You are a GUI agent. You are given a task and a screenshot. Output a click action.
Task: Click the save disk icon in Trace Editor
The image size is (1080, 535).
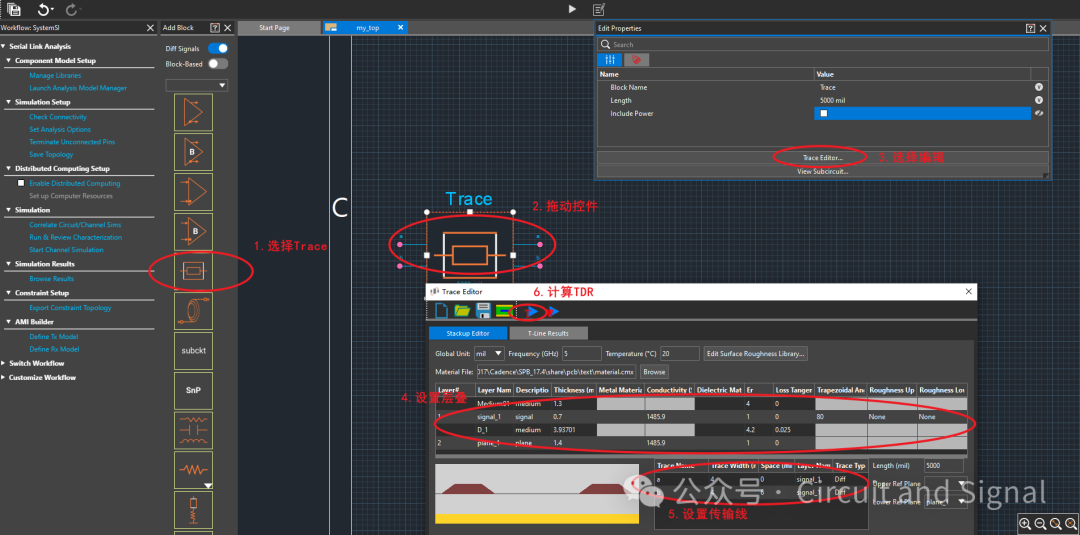(483, 311)
